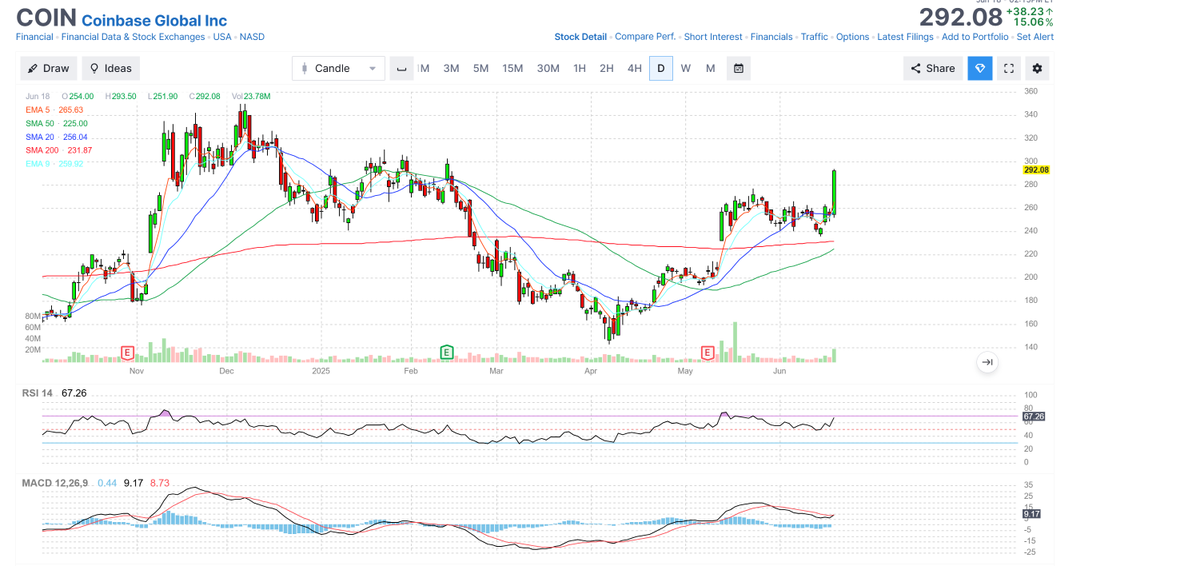
Task: Click the EMA 5 indicator label
Action: point(54,110)
